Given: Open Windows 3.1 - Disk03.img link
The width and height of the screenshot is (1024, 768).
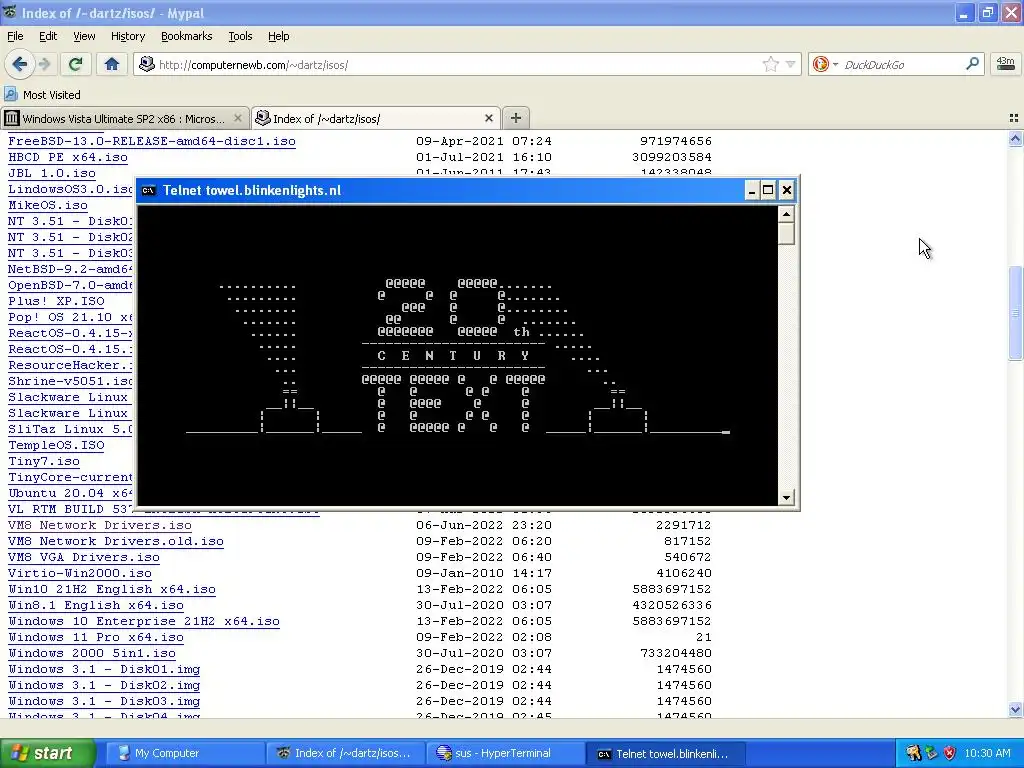Looking at the screenshot, I should [x=104, y=701].
